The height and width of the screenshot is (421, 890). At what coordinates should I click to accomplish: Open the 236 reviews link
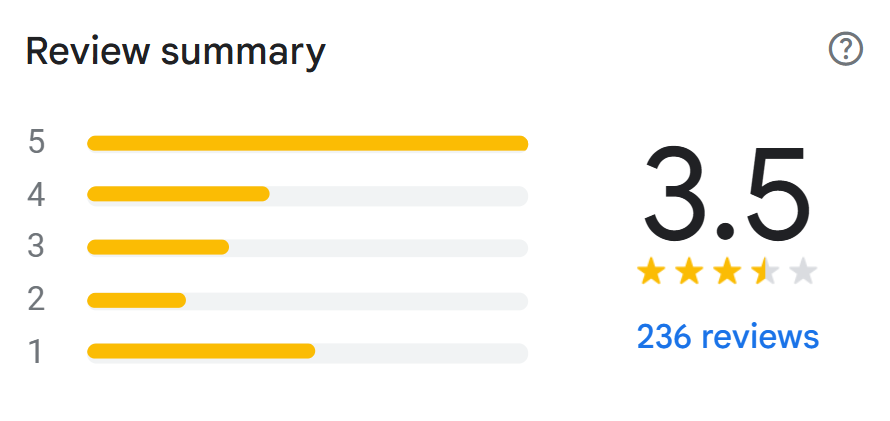click(728, 337)
